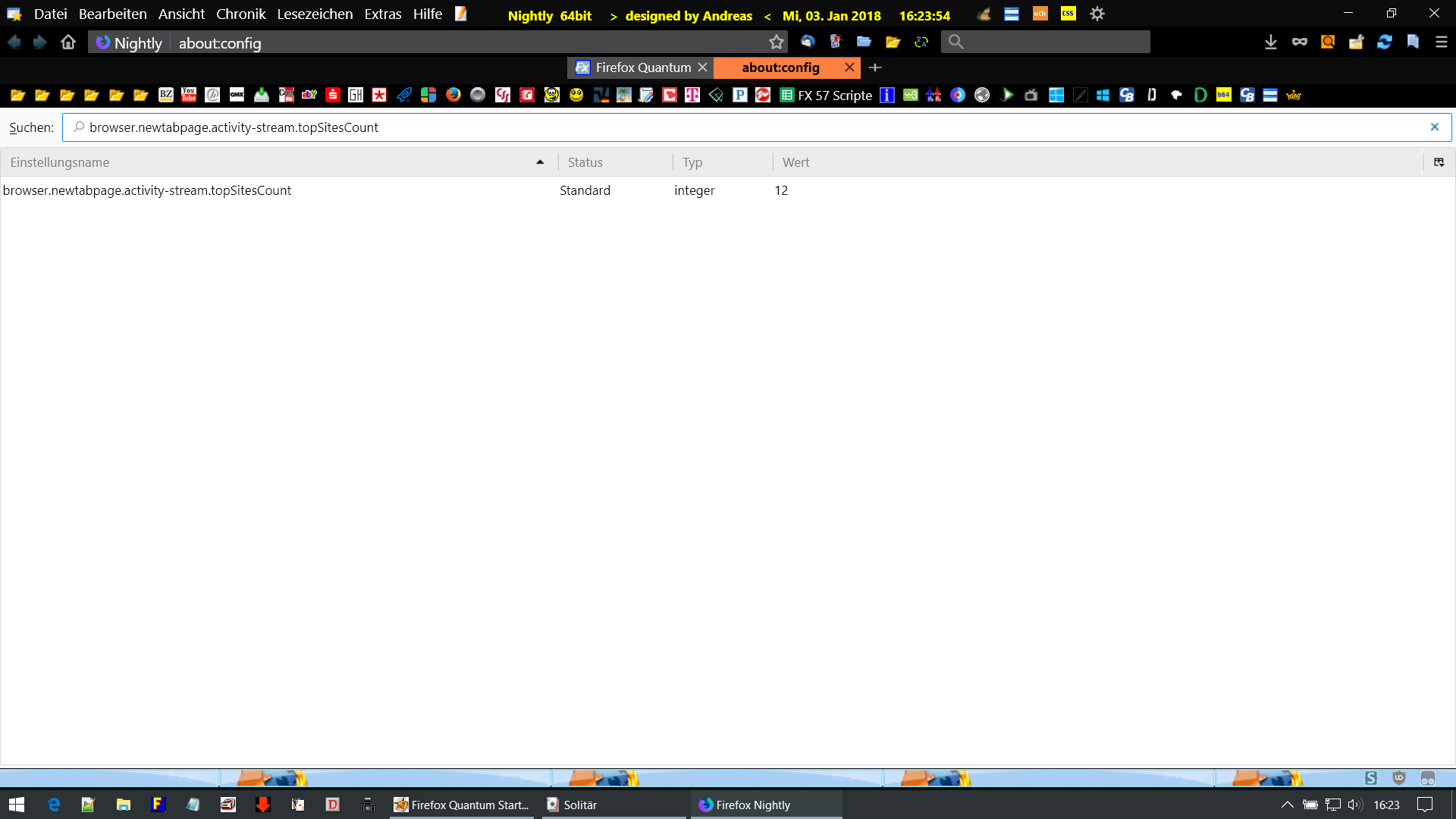Open the Lesezeichen menu

tap(315, 14)
